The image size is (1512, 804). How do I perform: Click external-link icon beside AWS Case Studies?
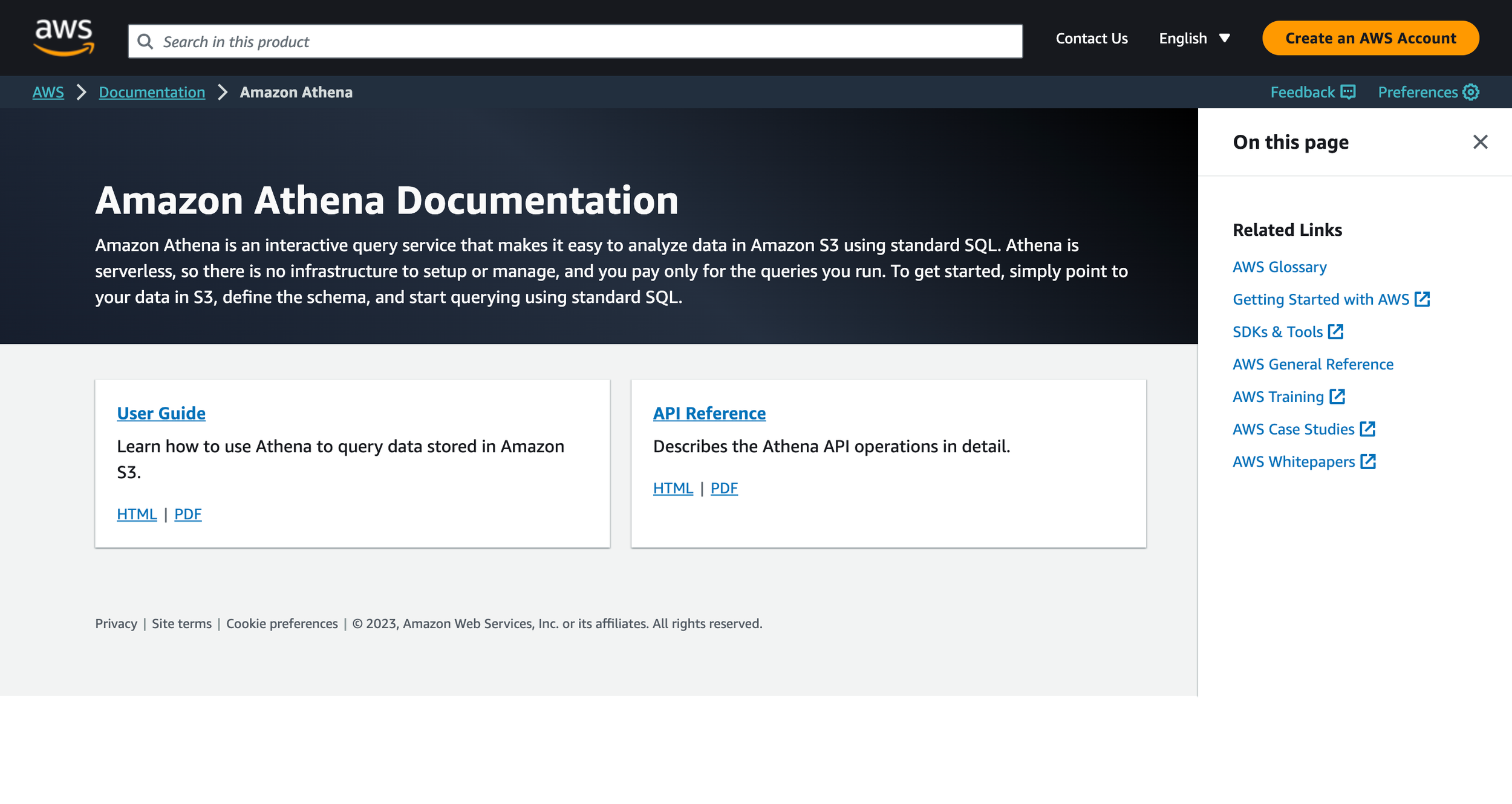click(x=1367, y=429)
